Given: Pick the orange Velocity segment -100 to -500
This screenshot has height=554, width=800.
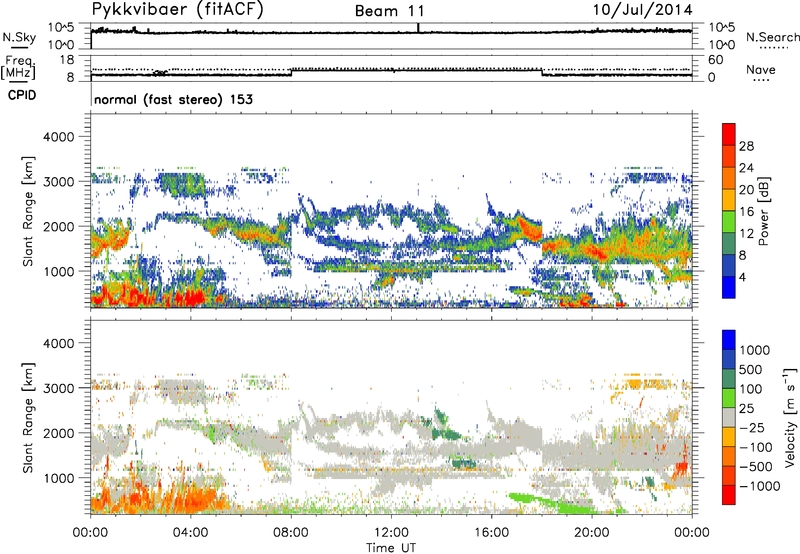Looking at the screenshot, I should (729, 456).
